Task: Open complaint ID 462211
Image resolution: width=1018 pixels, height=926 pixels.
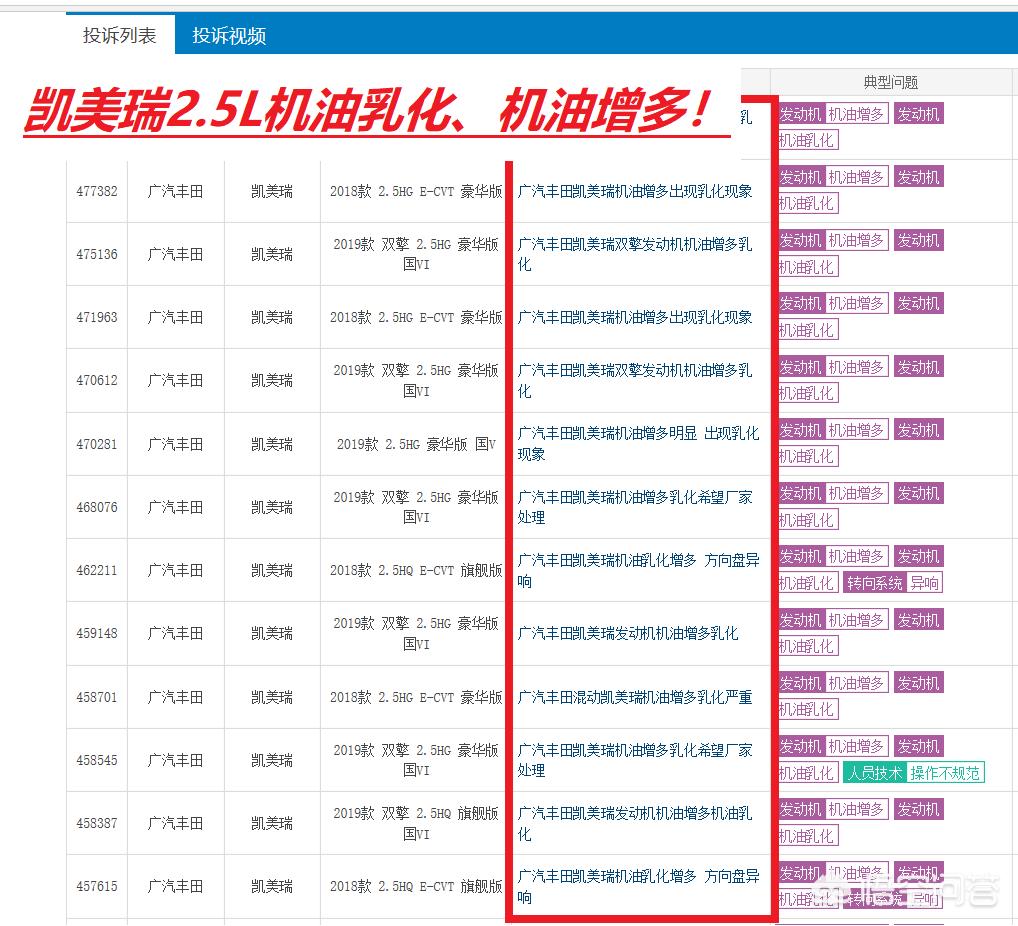Action: 97,571
